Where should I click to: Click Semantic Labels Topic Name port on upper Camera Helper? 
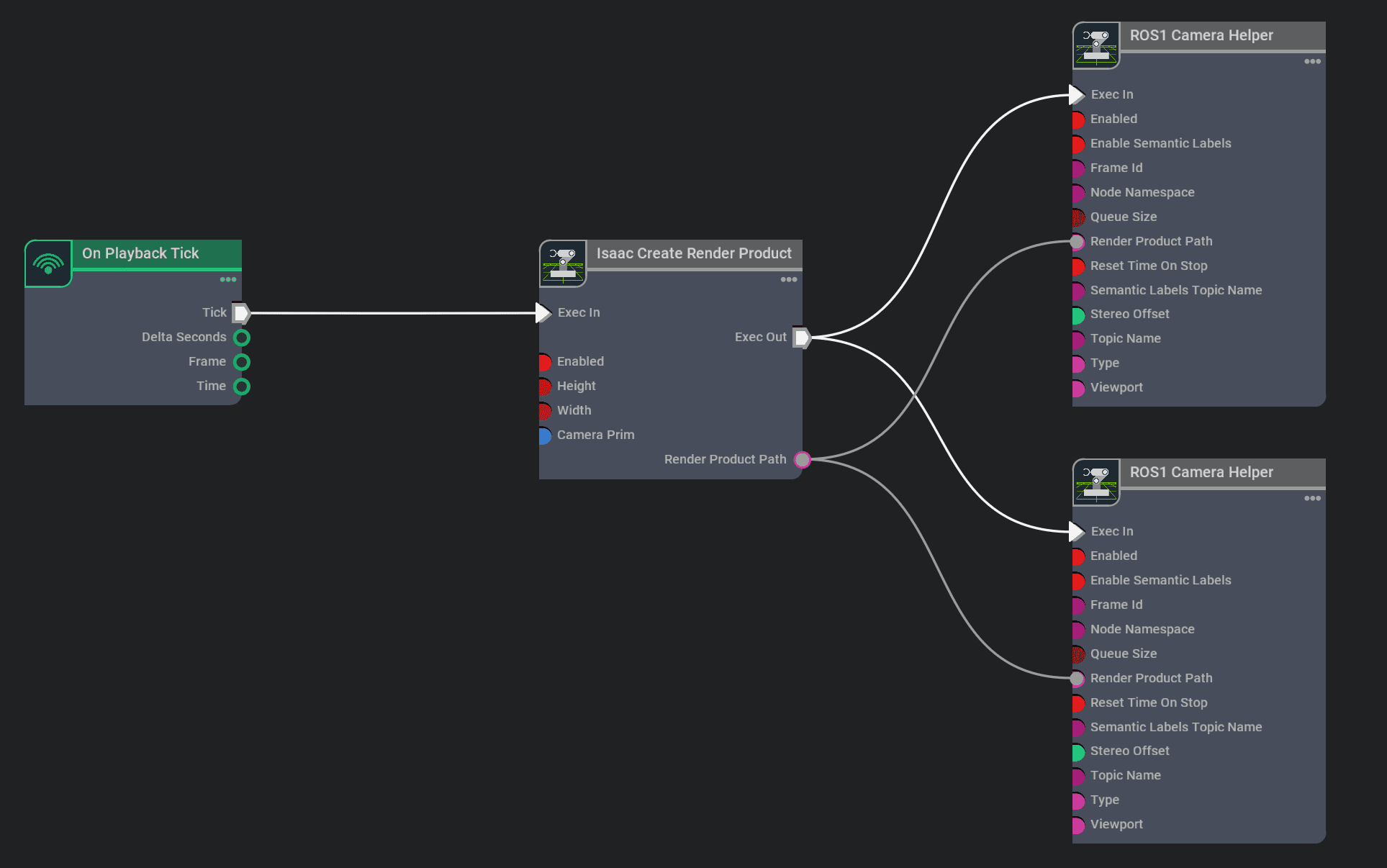(1078, 291)
